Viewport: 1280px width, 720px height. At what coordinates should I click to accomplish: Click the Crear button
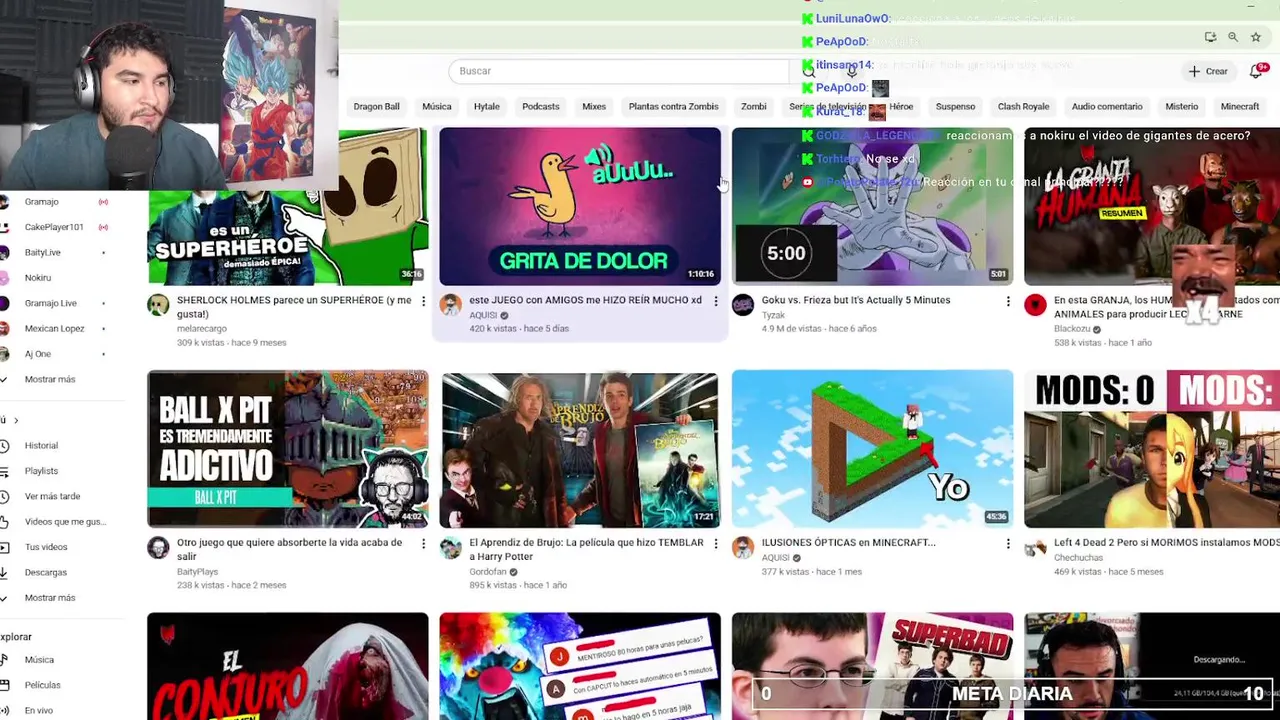coord(1207,71)
